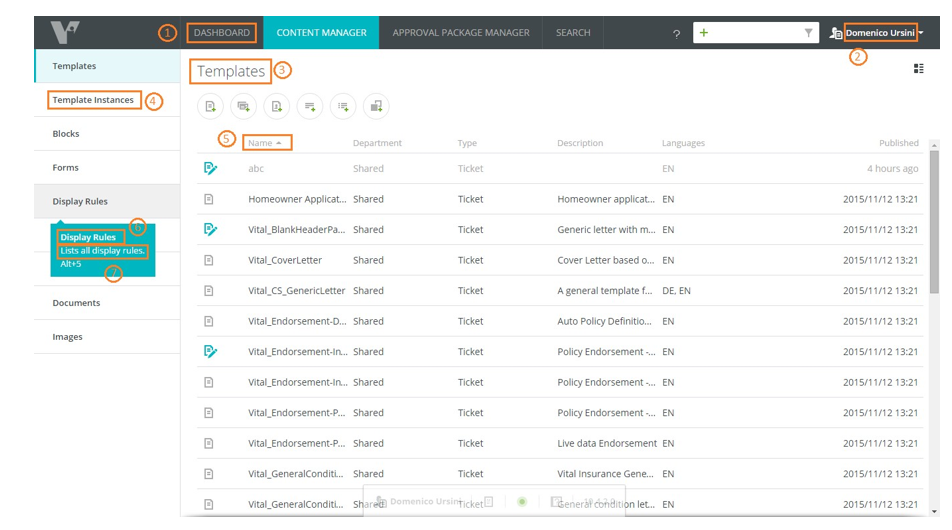
Task: Click the green plus in quick-add box
Action: click(704, 33)
